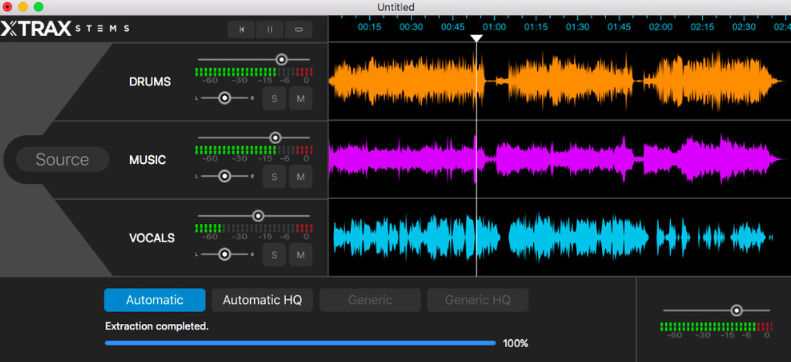Image resolution: width=791 pixels, height=362 pixels.
Task: Click the DRUMS pan slider knob
Action: [224, 98]
